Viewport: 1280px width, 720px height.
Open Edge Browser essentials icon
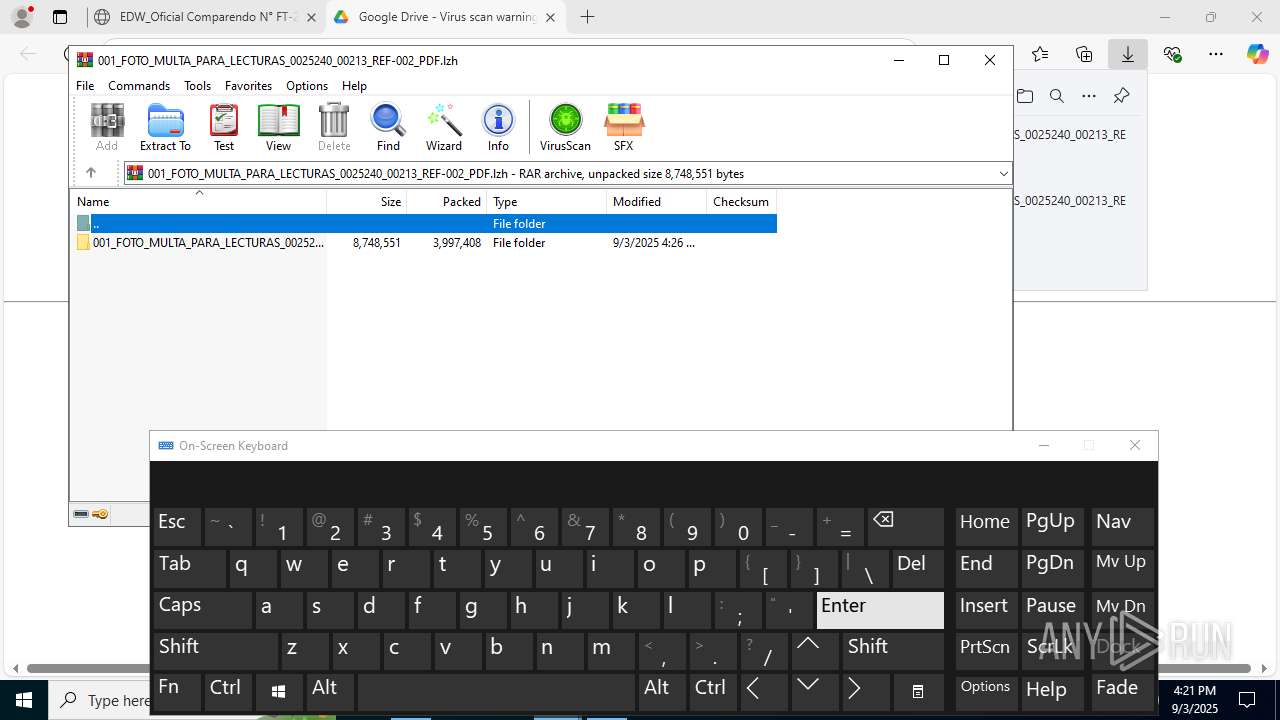click(1172, 54)
